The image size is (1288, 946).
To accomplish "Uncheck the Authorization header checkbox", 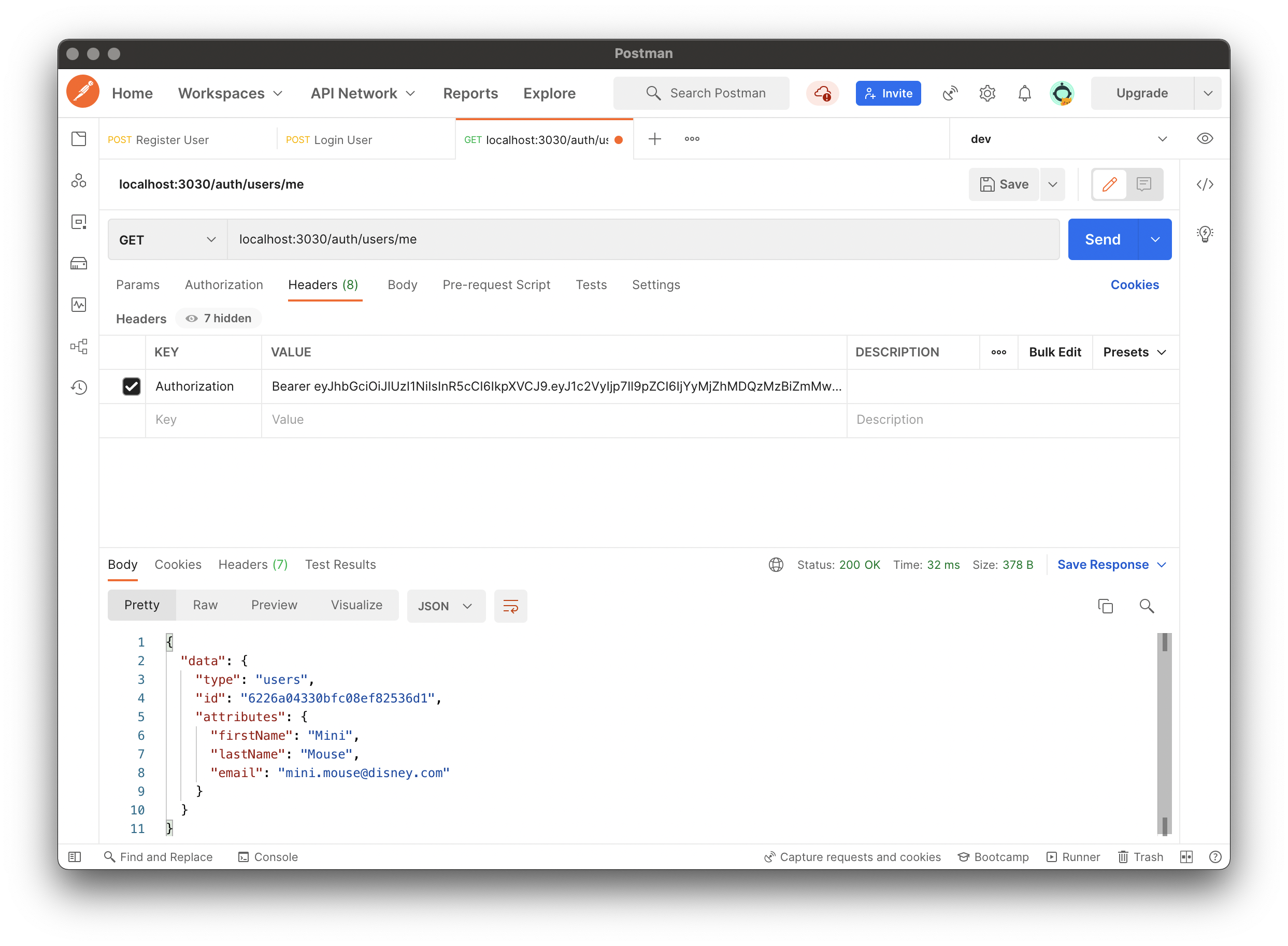I will pos(131,386).
